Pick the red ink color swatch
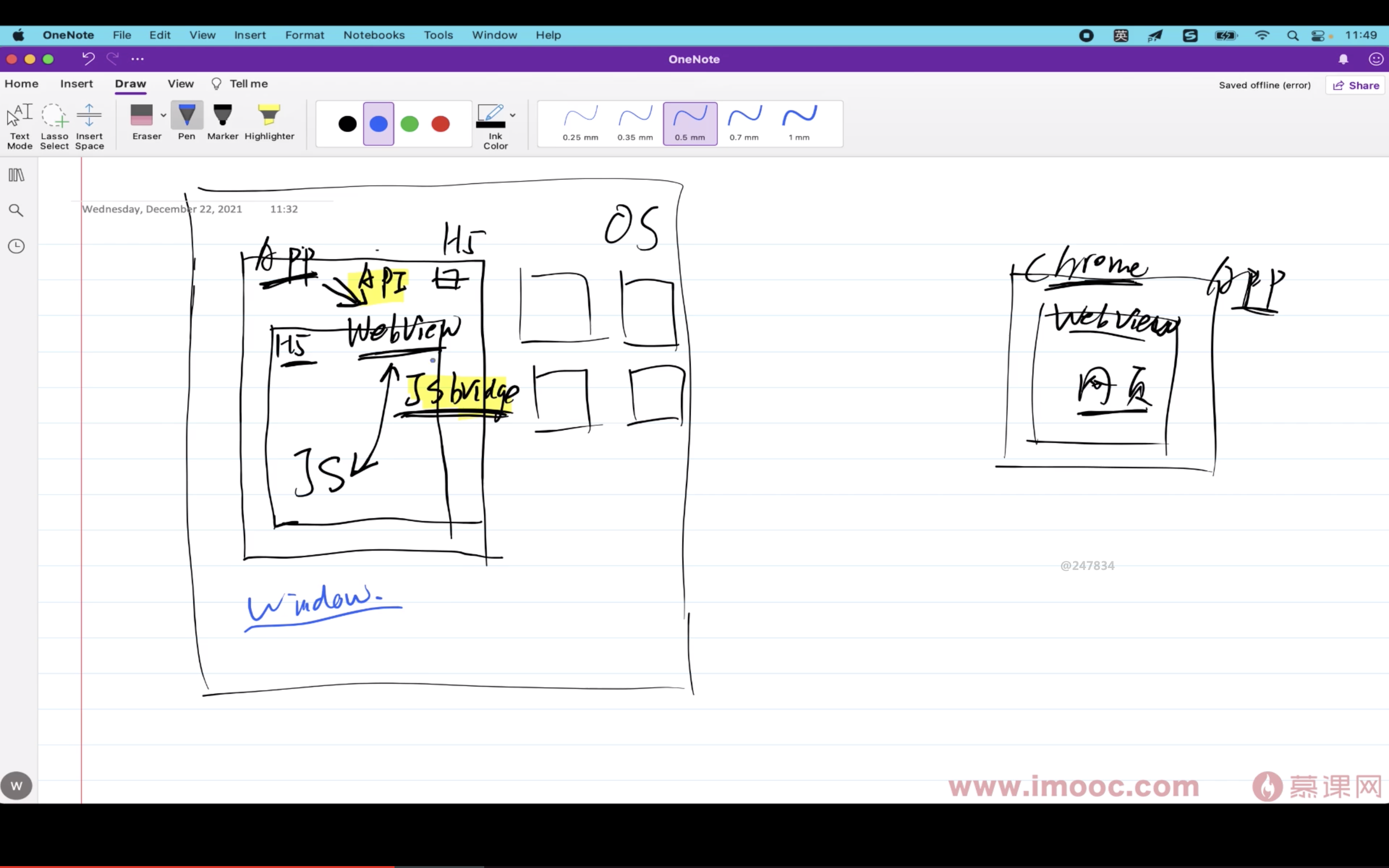Screen dimensions: 1389x868 pos(440,124)
